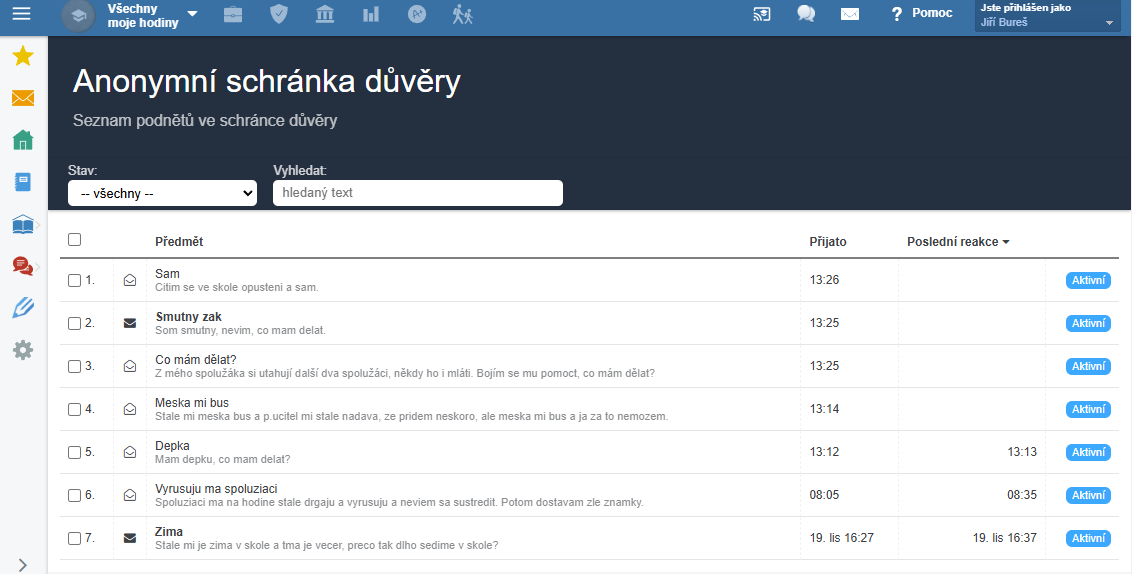The image size is (1132, 574).
Task: Click unread envelope icon in Zima row
Action: (130, 538)
